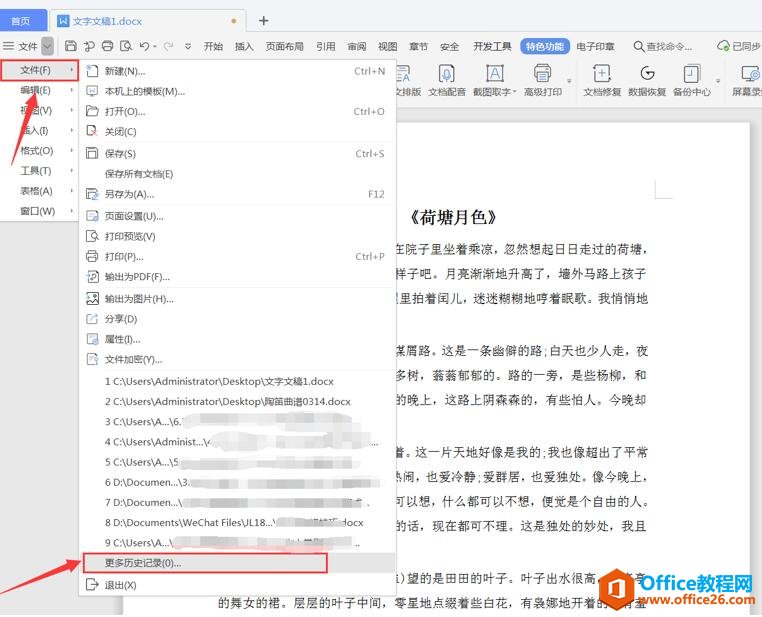Choose 关闭(C) menu entry
762x617 pixels.
click(238, 132)
